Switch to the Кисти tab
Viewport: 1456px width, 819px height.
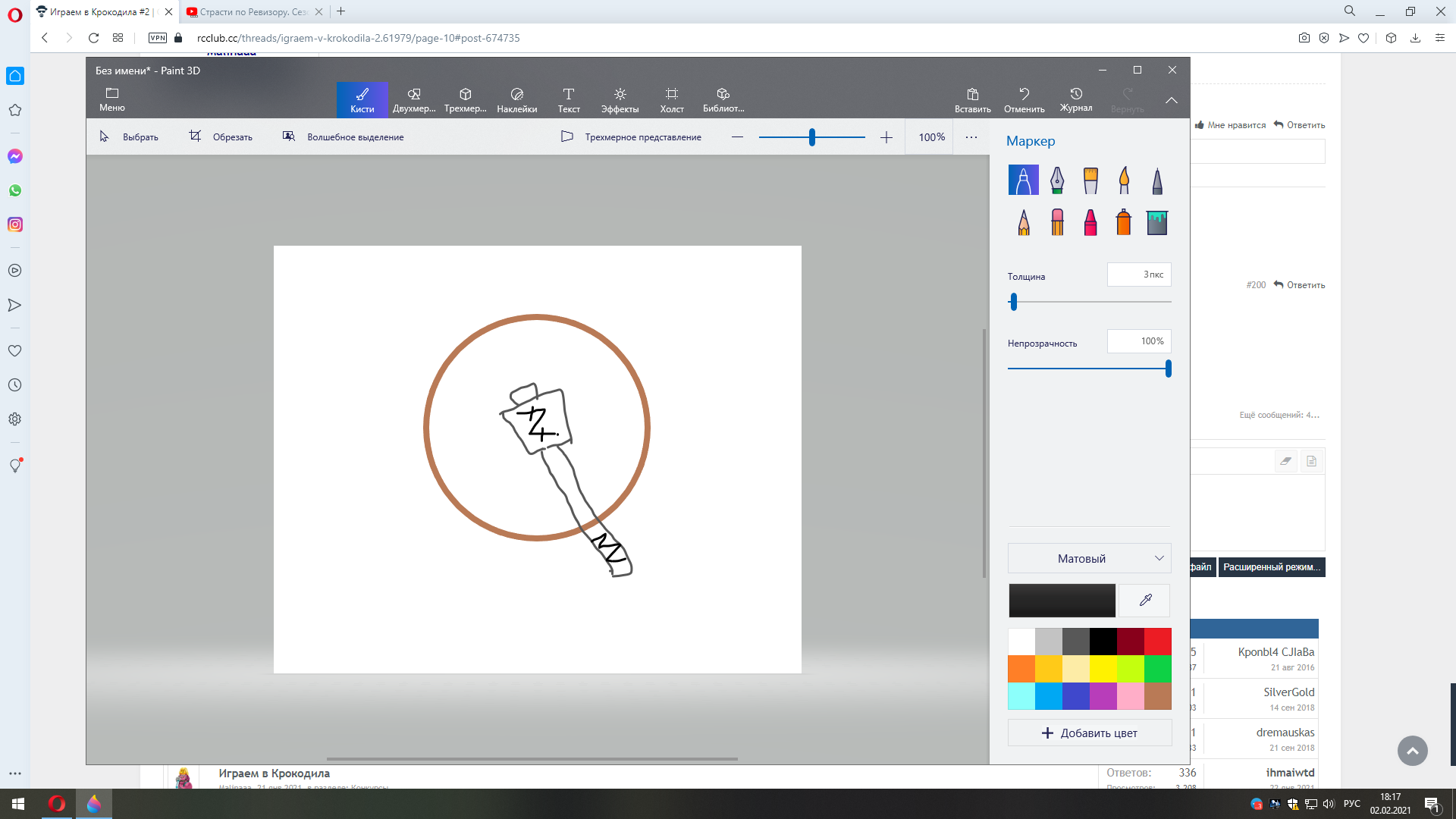click(x=362, y=99)
